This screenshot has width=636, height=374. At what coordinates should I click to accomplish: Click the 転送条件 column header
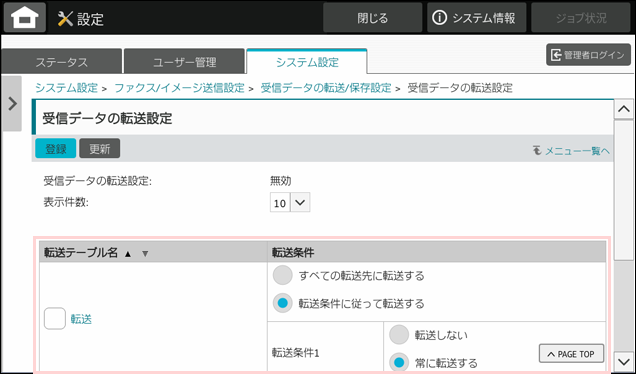point(436,252)
